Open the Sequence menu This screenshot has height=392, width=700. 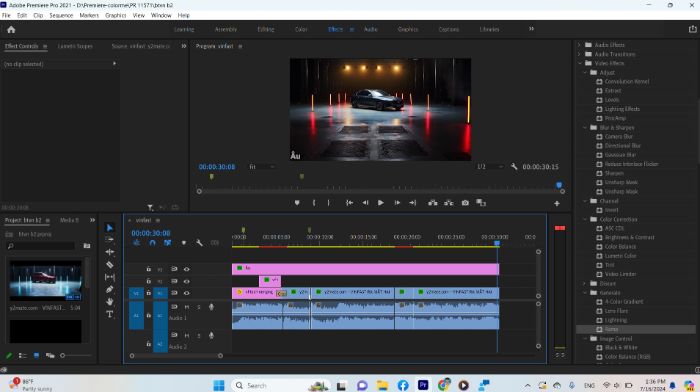(61, 15)
